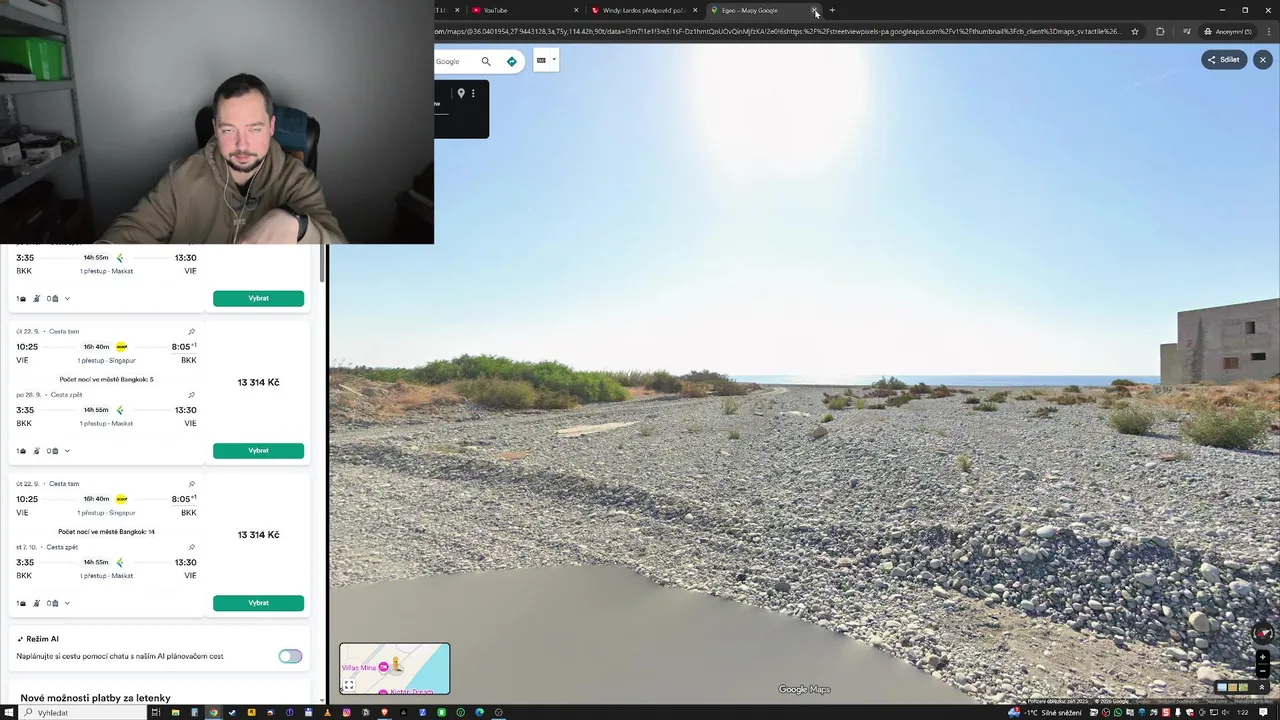Expand baggage details for the 14-night trip
Screen dimensions: 1280x720
[67, 603]
